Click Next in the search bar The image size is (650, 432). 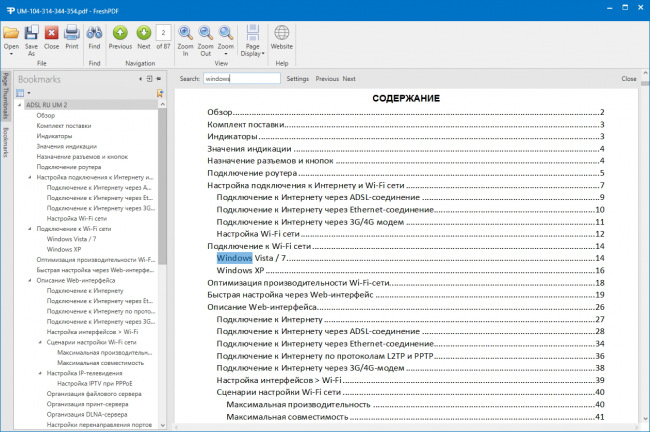coord(349,78)
